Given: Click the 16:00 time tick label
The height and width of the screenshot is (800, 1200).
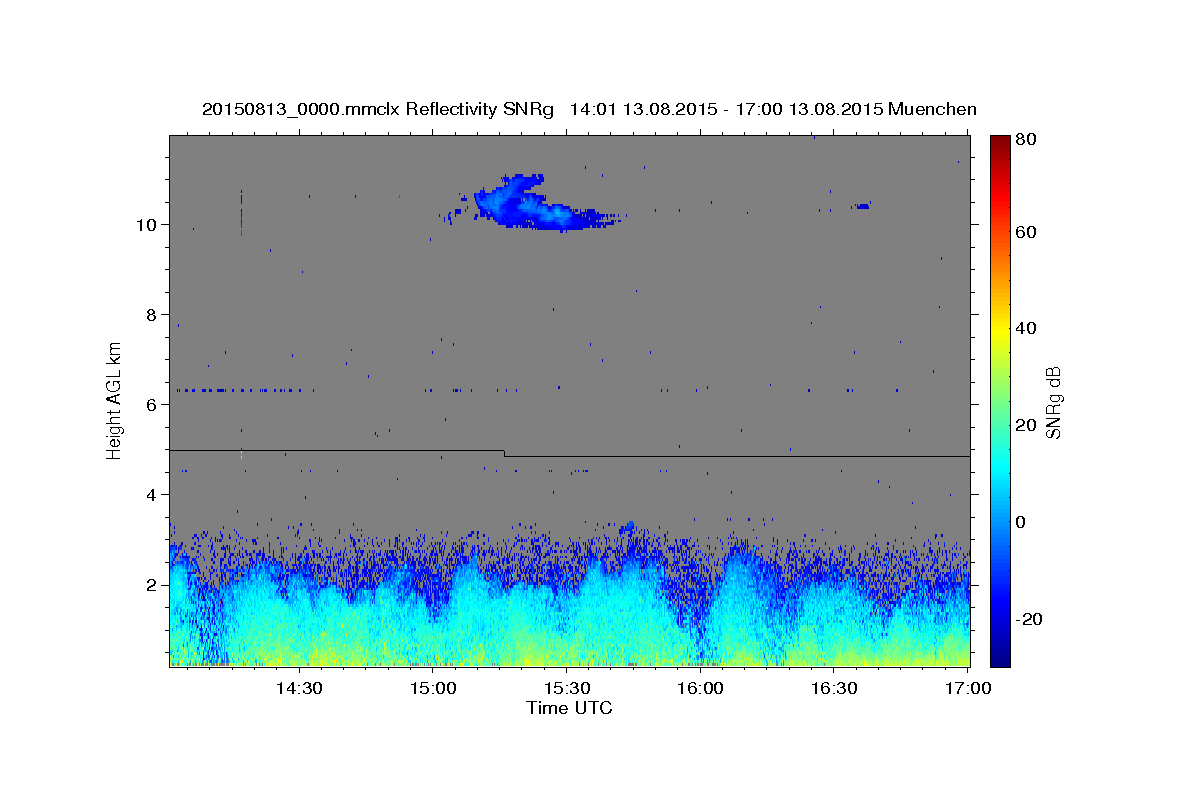Looking at the screenshot, I should click(x=700, y=688).
